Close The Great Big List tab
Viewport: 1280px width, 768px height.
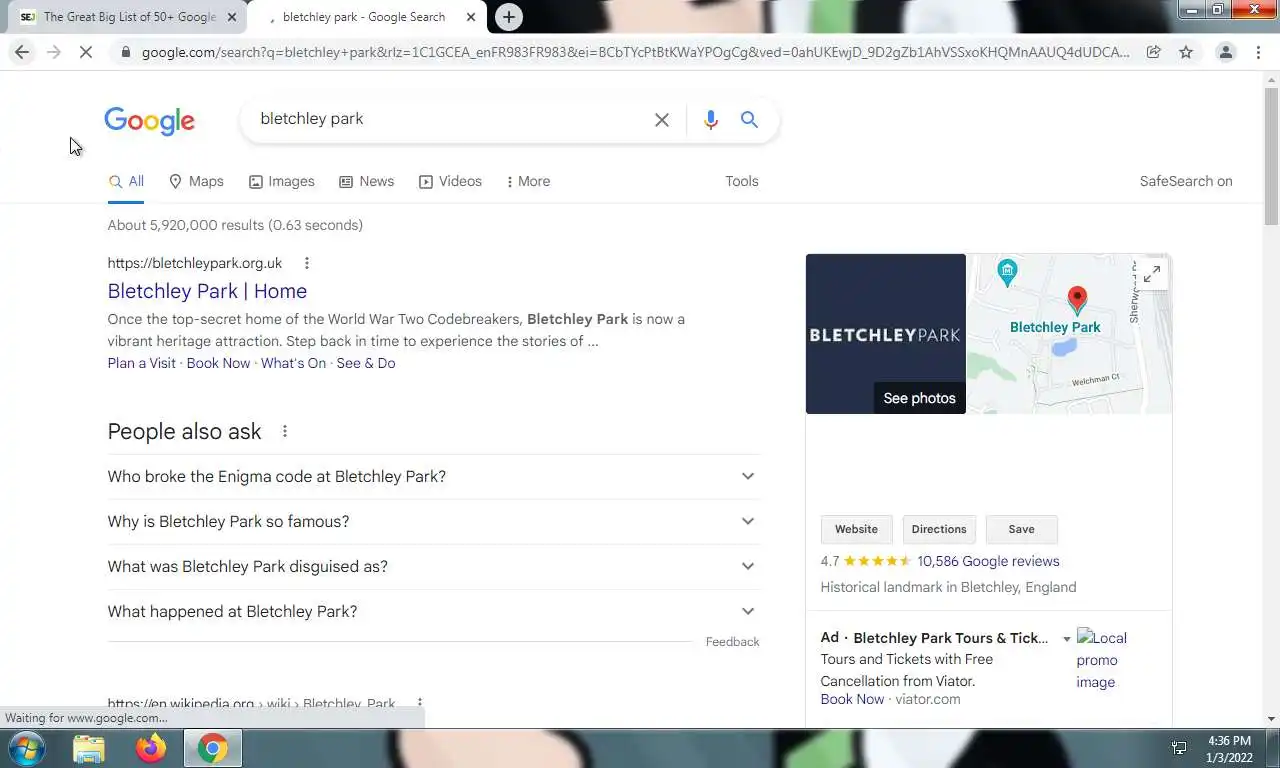[x=232, y=17]
